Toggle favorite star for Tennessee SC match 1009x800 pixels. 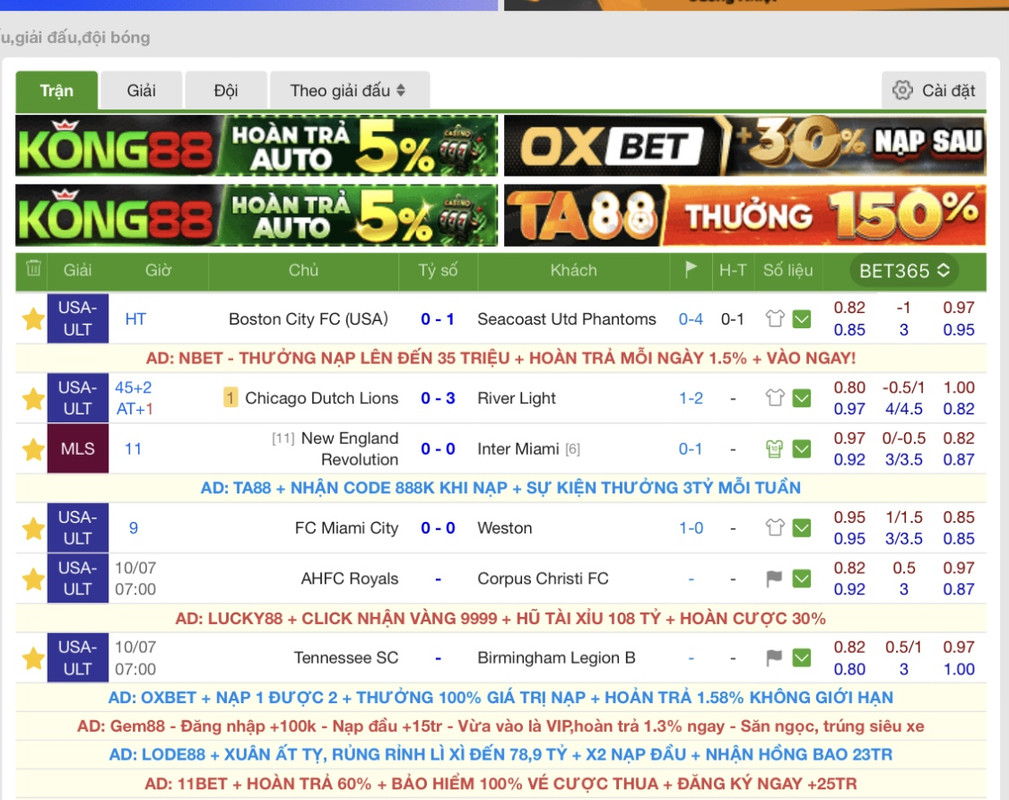click(x=33, y=658)
